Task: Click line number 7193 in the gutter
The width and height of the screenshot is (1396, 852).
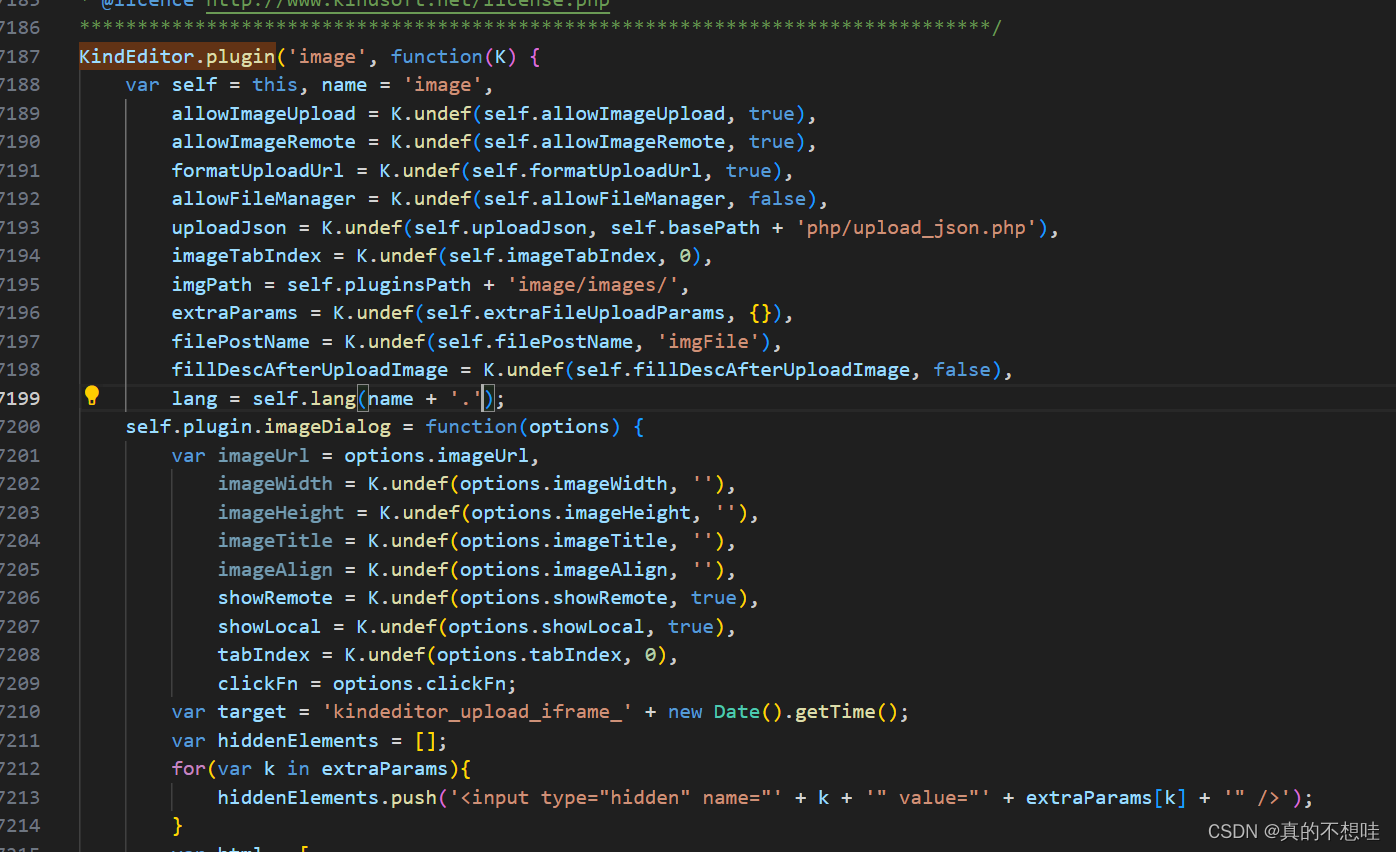Action: (20, 227)
